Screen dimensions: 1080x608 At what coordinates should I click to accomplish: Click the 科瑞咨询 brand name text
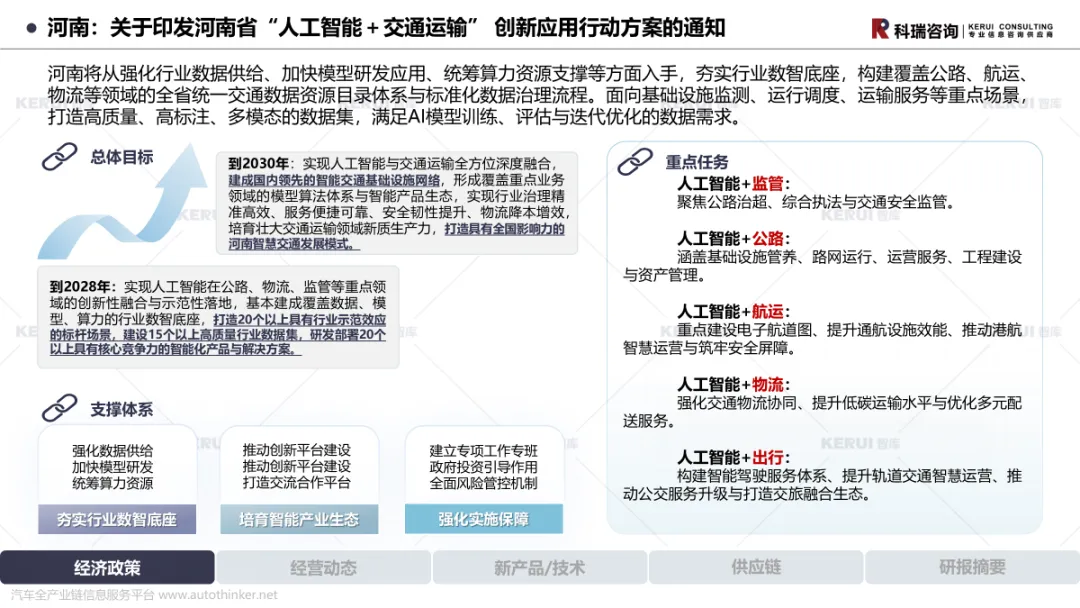pos(926,30)
